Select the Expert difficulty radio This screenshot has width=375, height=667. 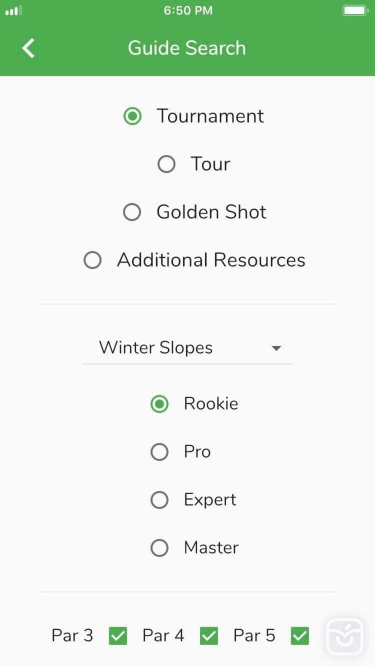pyautogui.click(x=159, y=500)
